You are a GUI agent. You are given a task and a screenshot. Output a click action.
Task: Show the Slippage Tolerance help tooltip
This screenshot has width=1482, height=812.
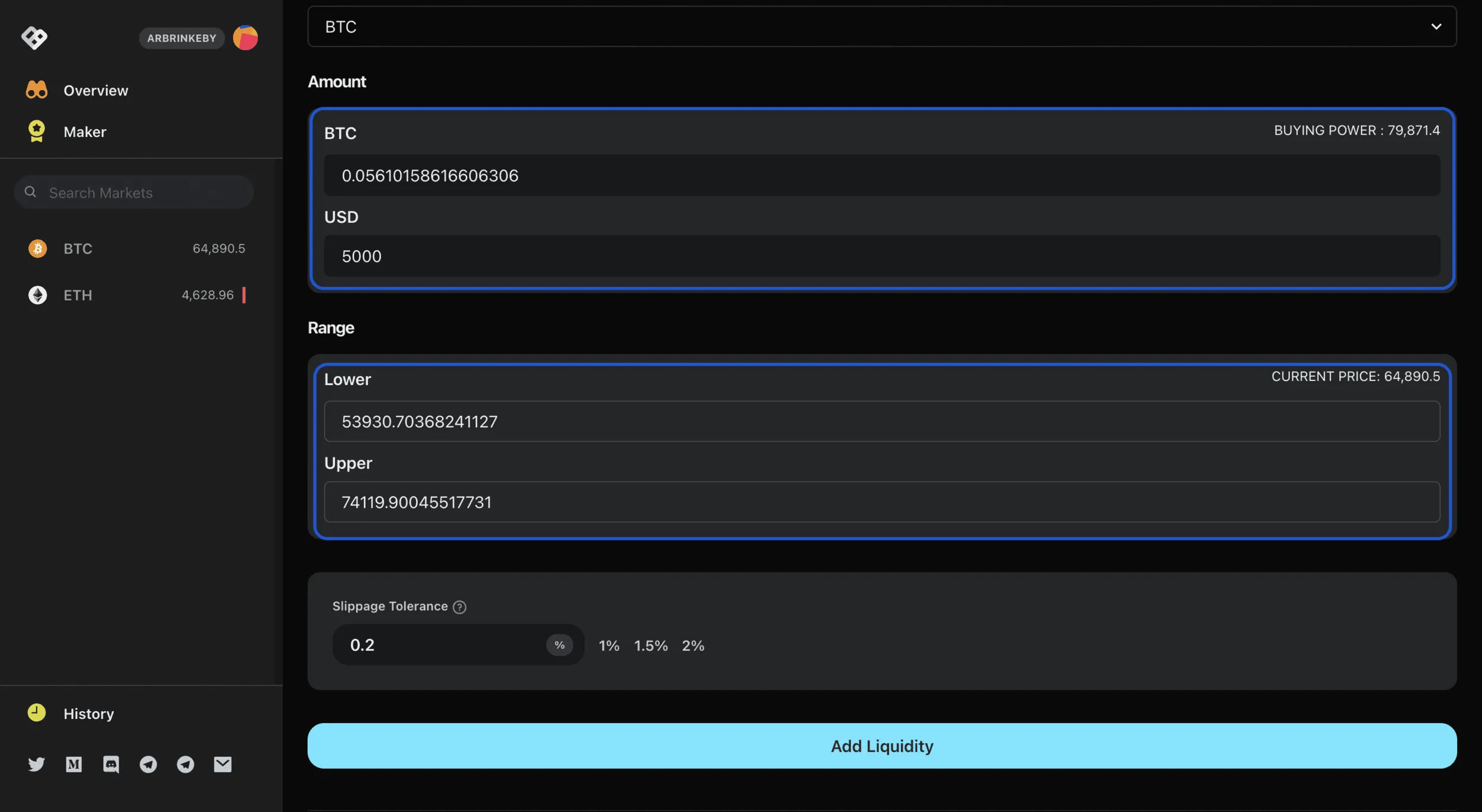pyautogui.click(x=459, y=607)
